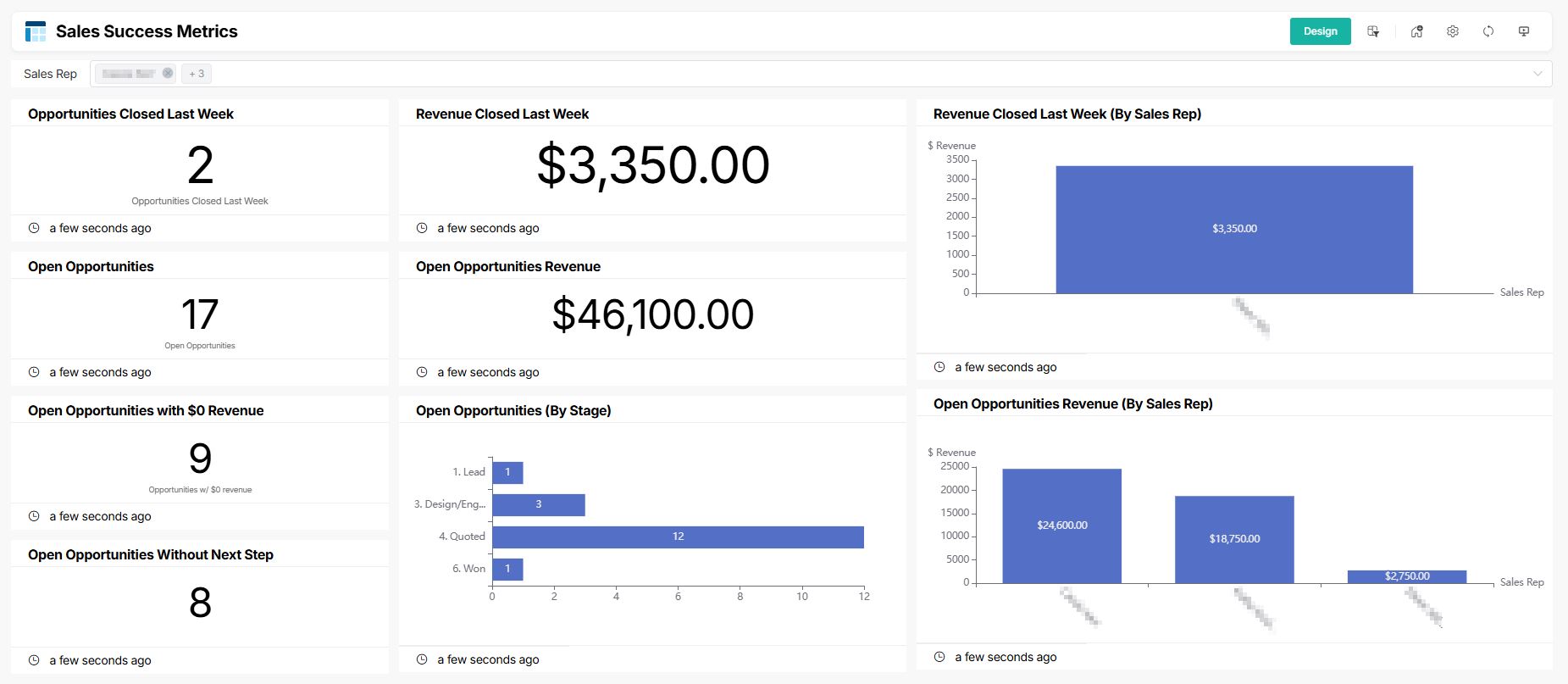The width and height of the screenshot is (1568, 684).
Task: Click the Open Opportunities count of 17
Action: [x=200, y=314]
